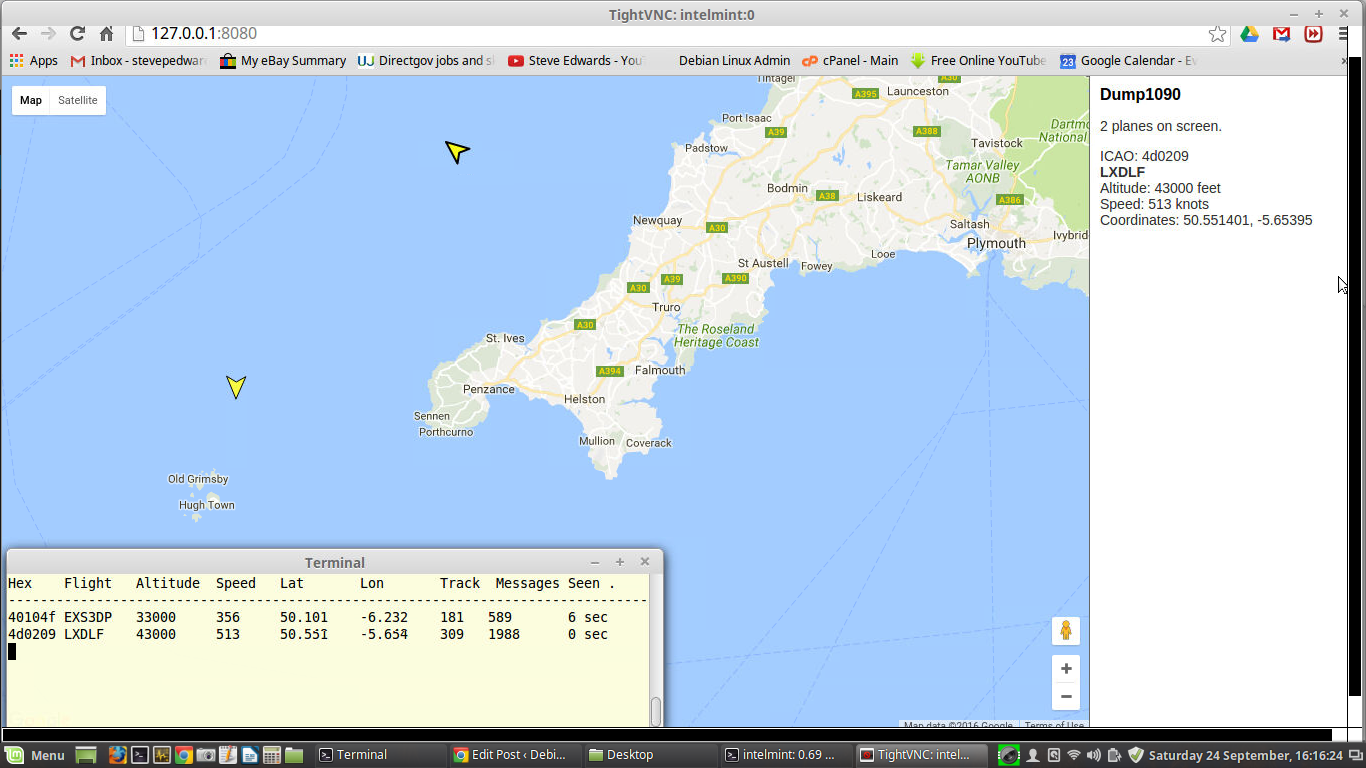Click the volume speaker tray icon
This screenshot has width=1366, height=768.
point(1093,755)
